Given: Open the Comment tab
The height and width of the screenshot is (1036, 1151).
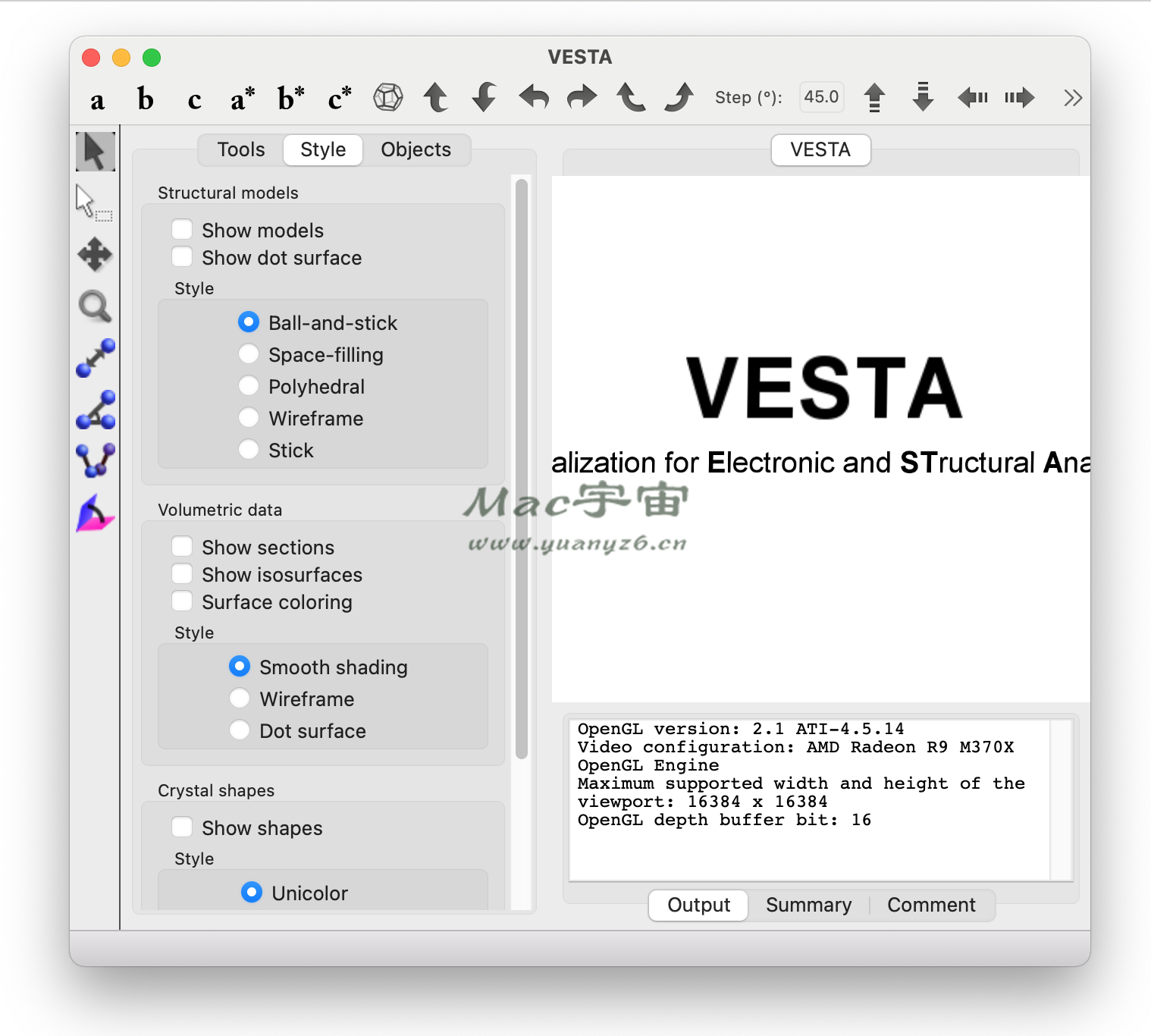Looking at the screenshot, I should [931, 905].
